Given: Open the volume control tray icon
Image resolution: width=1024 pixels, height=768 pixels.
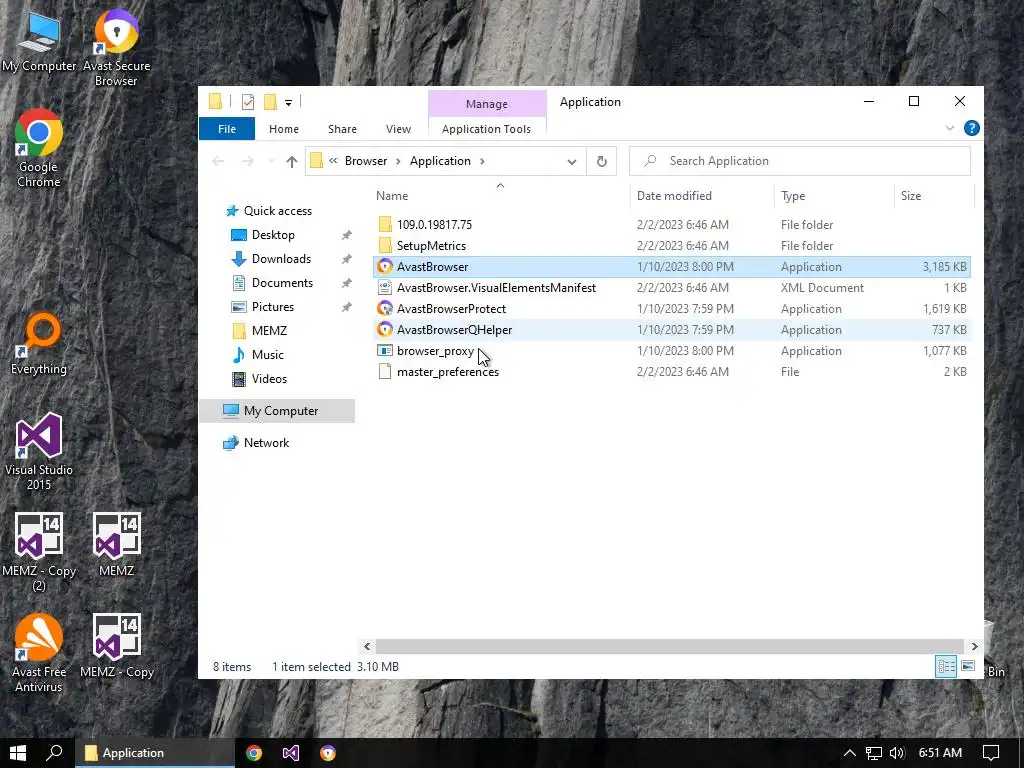Looking at the screenshot, I should (897, 753).
